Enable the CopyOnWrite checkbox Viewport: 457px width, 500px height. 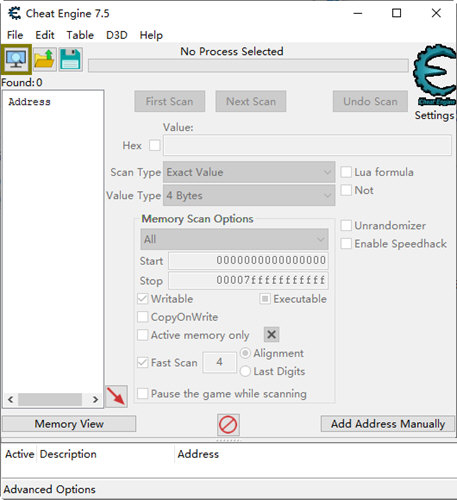(142, 317)
